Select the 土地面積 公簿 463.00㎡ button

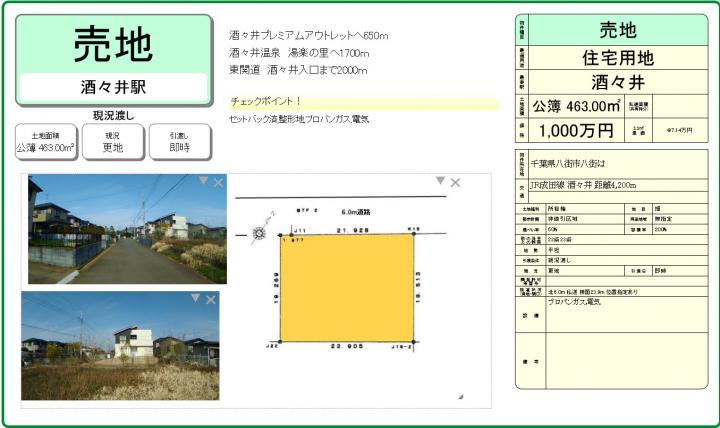[46, 142]
